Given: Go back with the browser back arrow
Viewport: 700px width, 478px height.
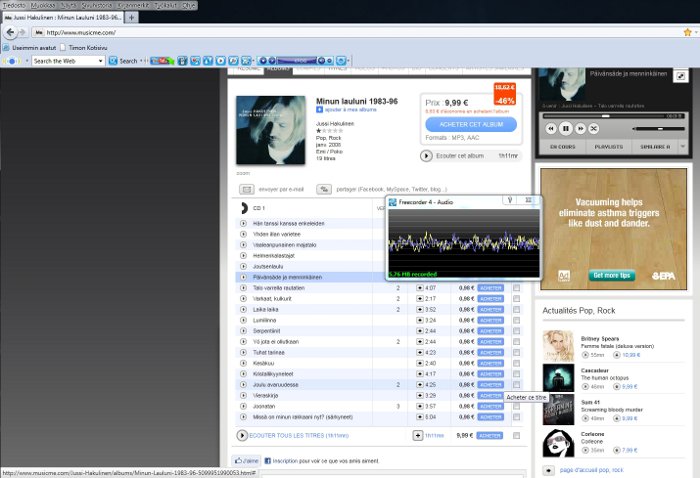Looking at the screenshot, I should click(10, 32).
